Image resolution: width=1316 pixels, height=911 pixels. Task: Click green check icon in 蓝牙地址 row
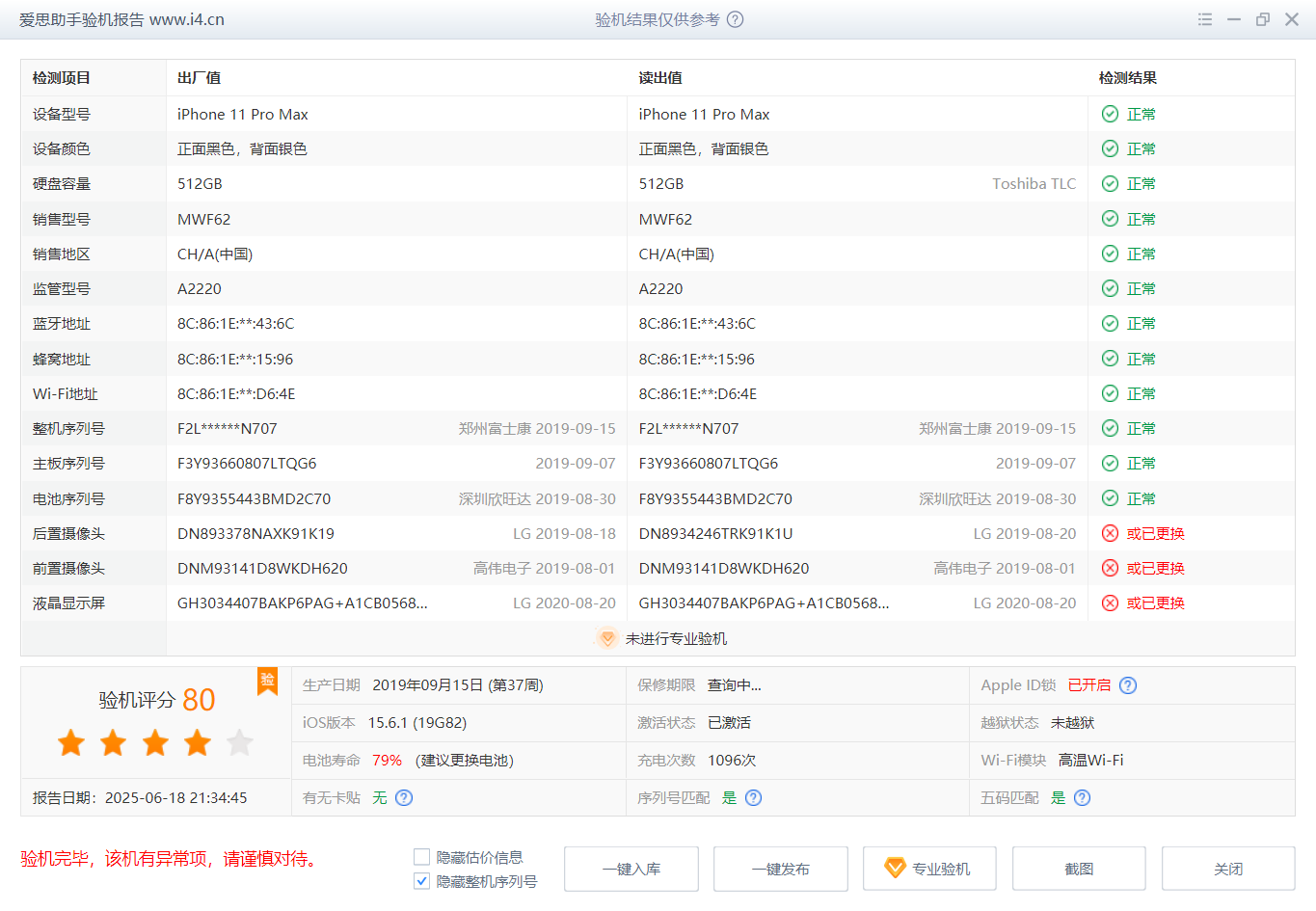(1110, 323)
